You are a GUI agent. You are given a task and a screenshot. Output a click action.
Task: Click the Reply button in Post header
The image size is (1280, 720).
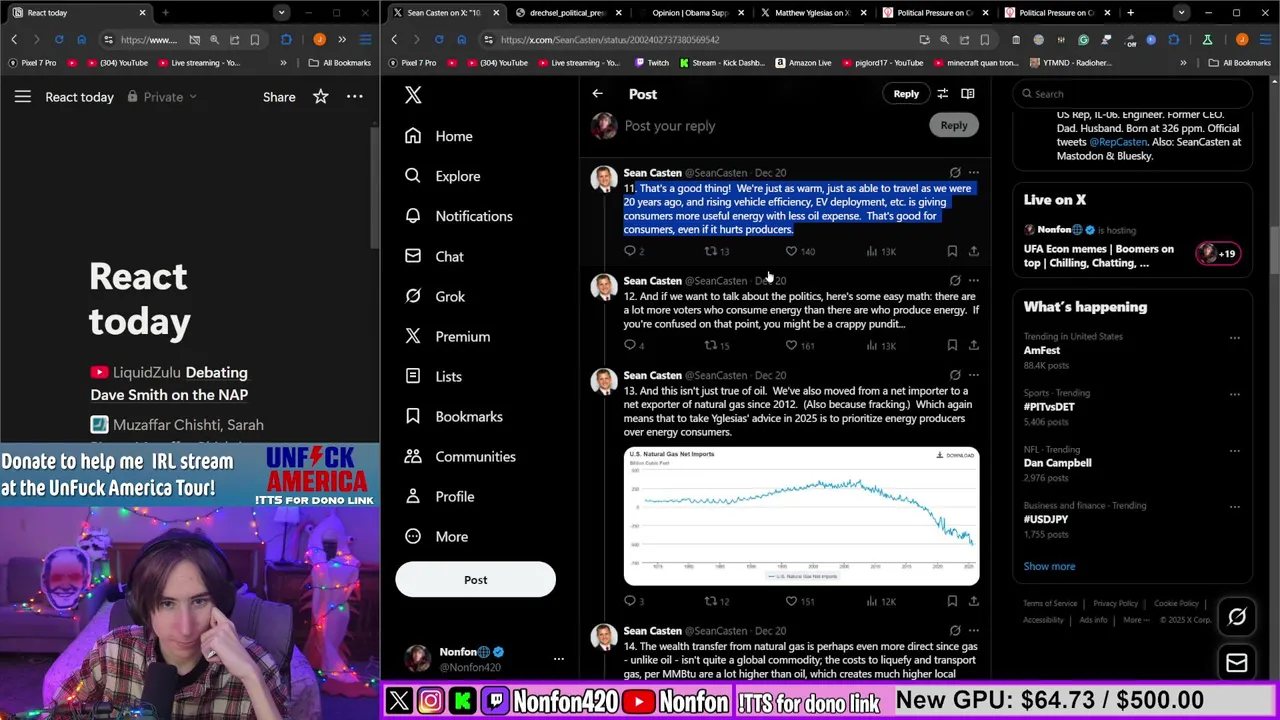906,94
